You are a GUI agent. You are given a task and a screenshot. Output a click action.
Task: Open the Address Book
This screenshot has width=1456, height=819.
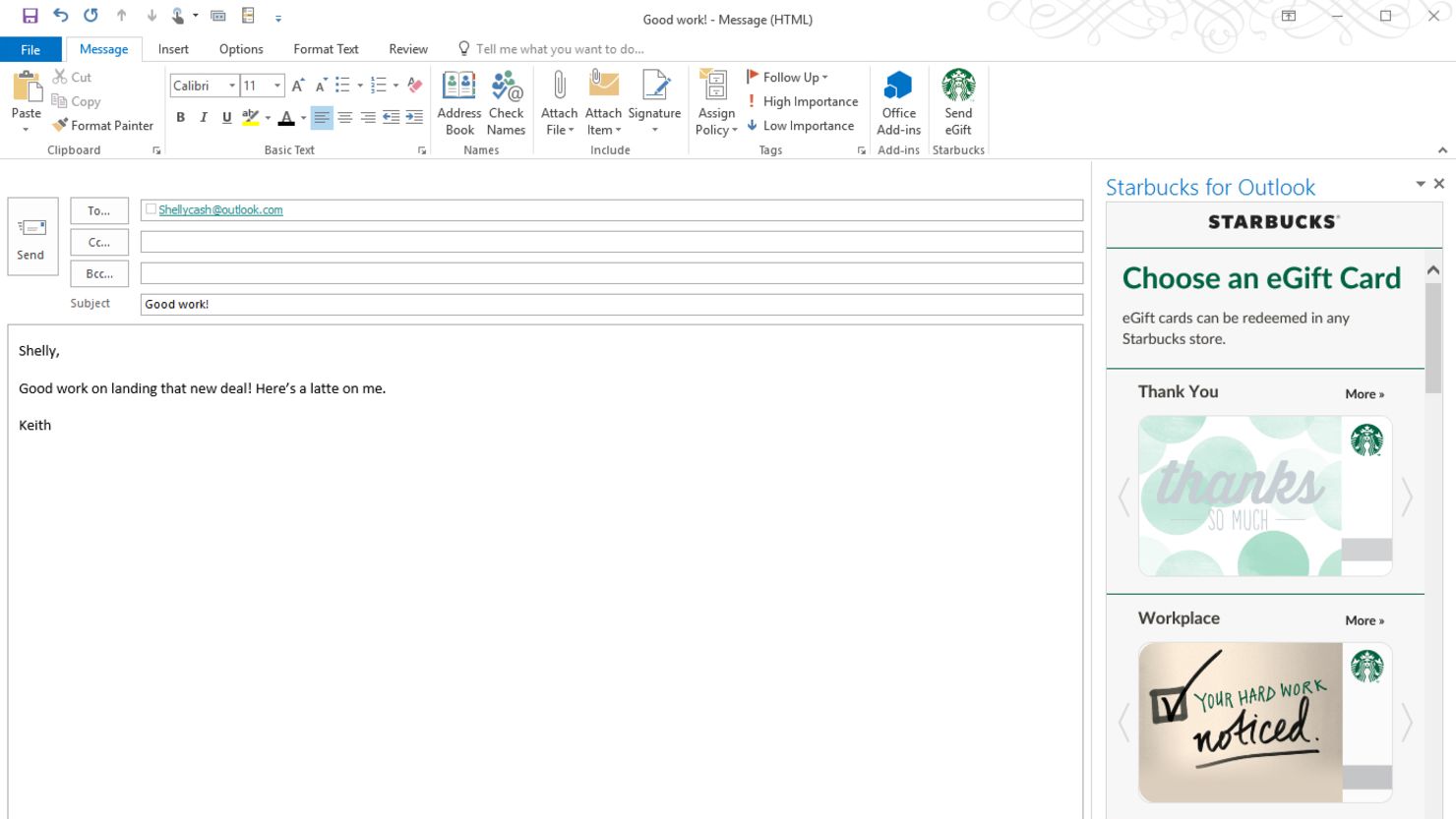pyautogui.click(x=459, y=102)
